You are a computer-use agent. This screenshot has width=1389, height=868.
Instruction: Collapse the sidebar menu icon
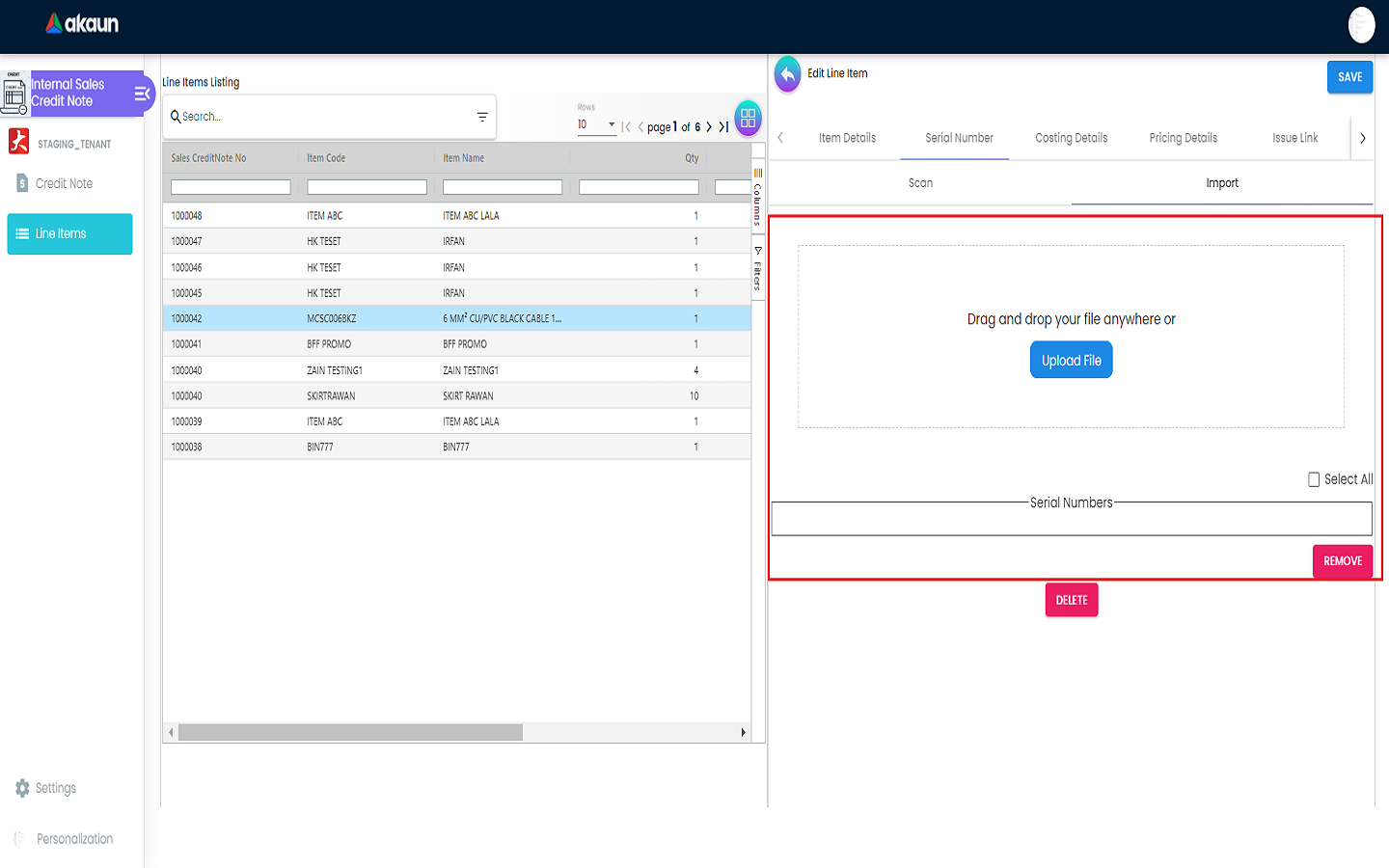pos(142,94)
